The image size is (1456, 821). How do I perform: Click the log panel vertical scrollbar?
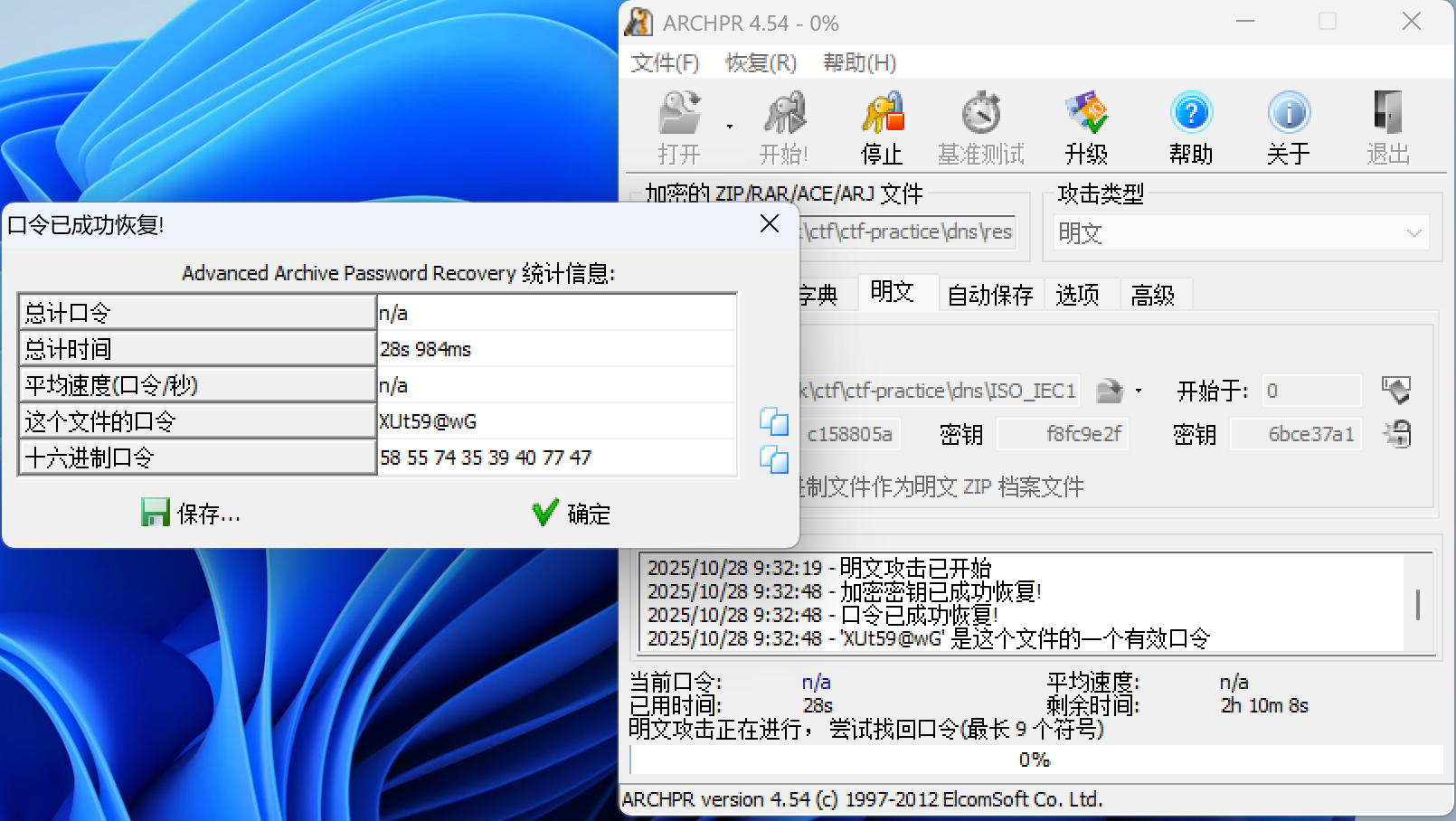pyautogui.click(x=1417, y=604)
